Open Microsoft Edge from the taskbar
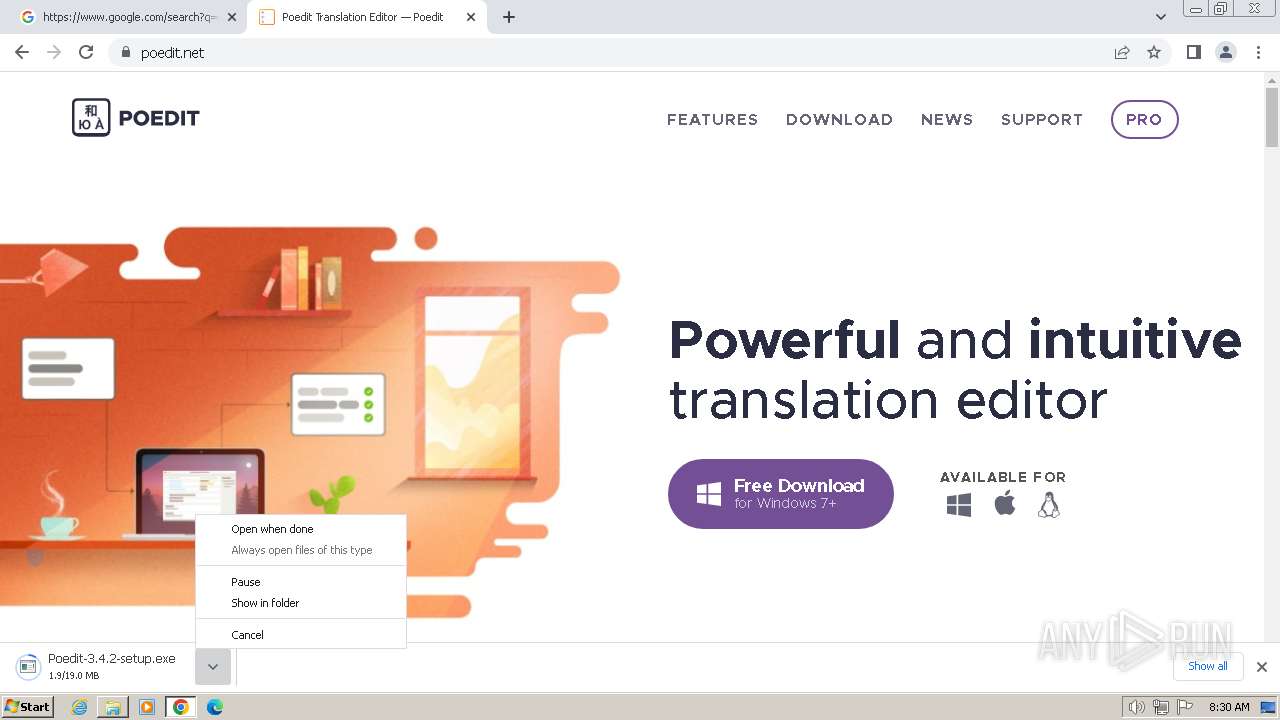The height and width of the screenshot is (720, 1280). tap(215, 707)
